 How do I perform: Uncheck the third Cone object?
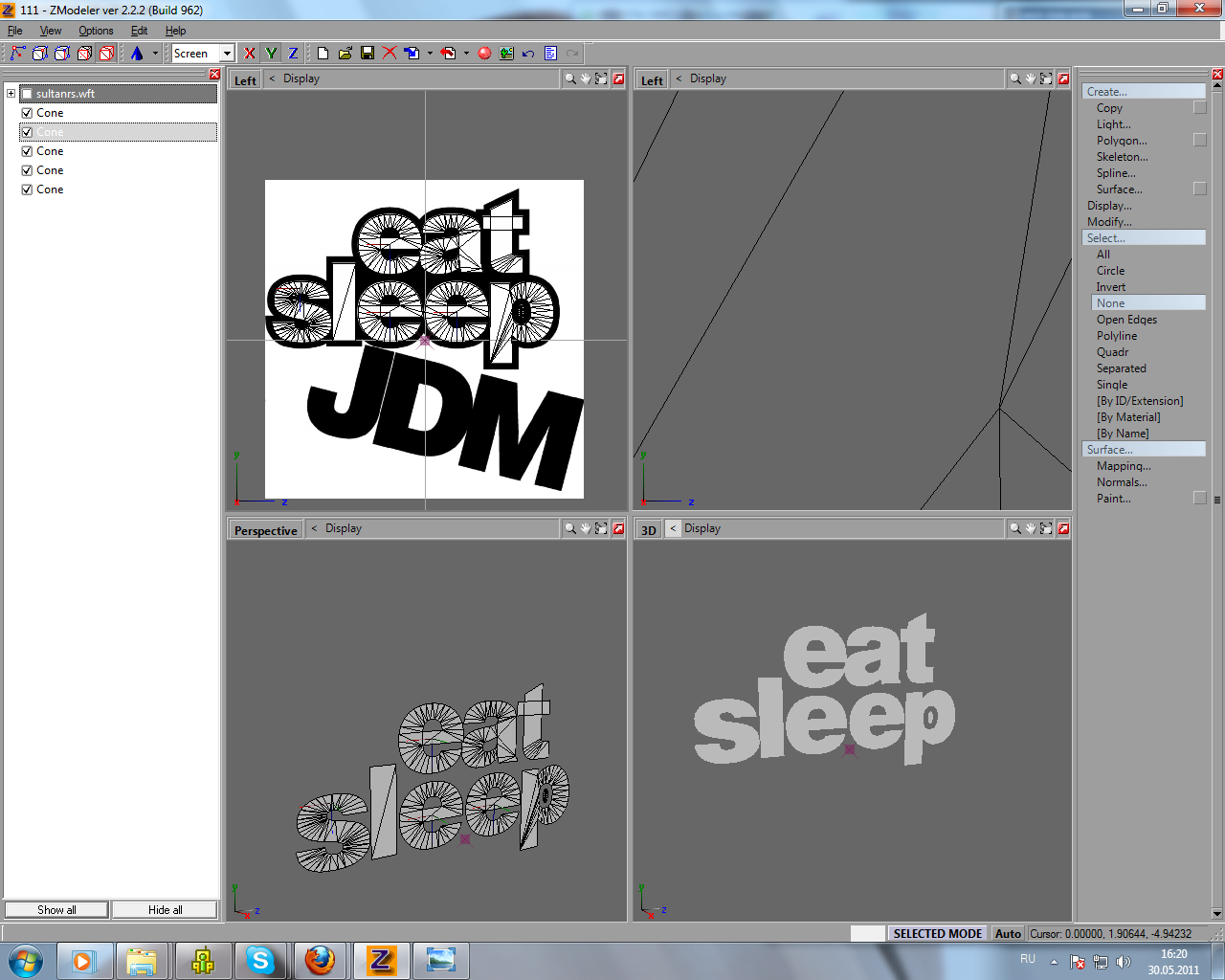[x=27, y=151]
